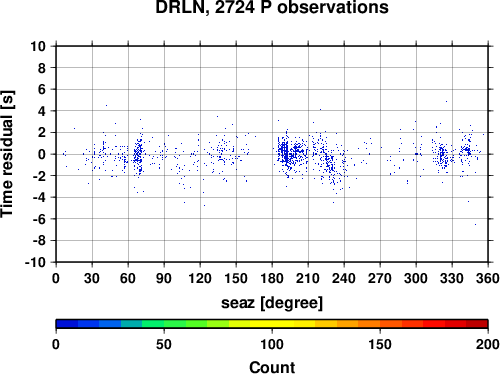Click the x-axis tick label 270
The image size is (500, 374).
click(x=380, y=278)
